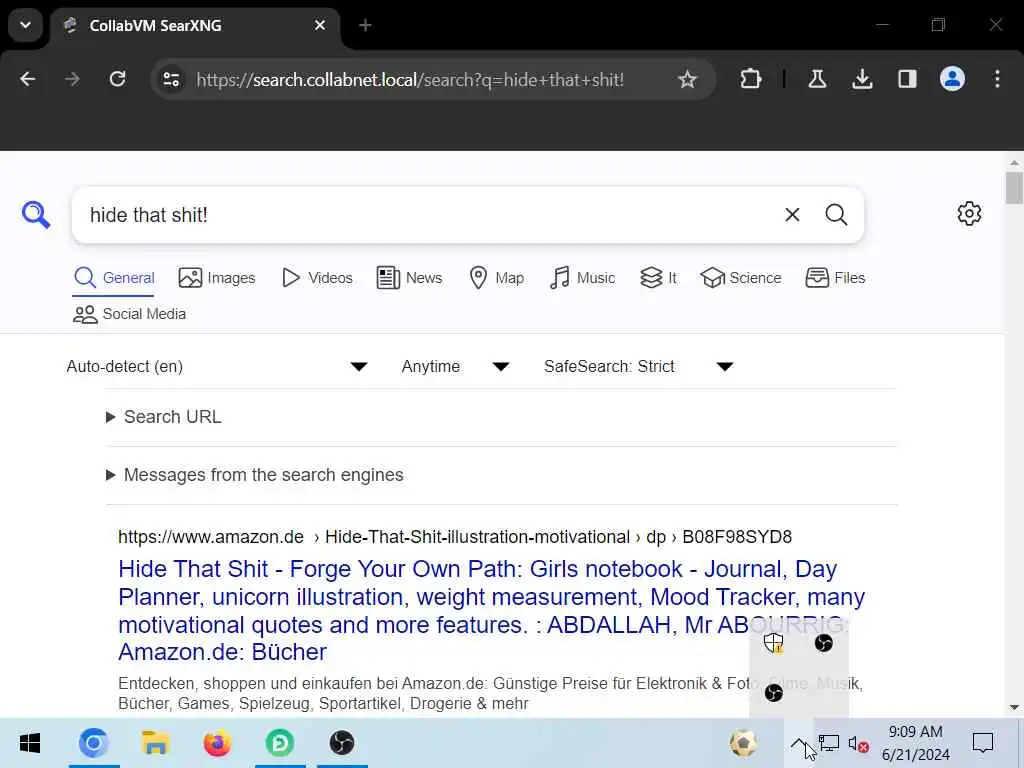Open a new browser tab

pyautogui.click(x=365, y=25)
